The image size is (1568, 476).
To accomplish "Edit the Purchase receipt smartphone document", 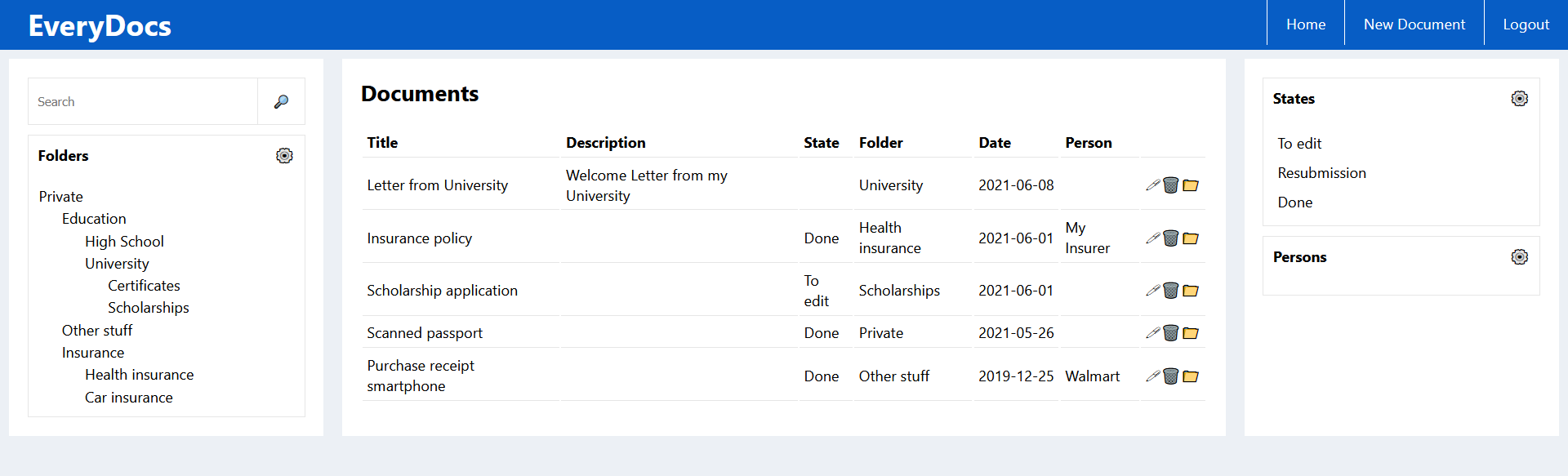I will 1152,376.
